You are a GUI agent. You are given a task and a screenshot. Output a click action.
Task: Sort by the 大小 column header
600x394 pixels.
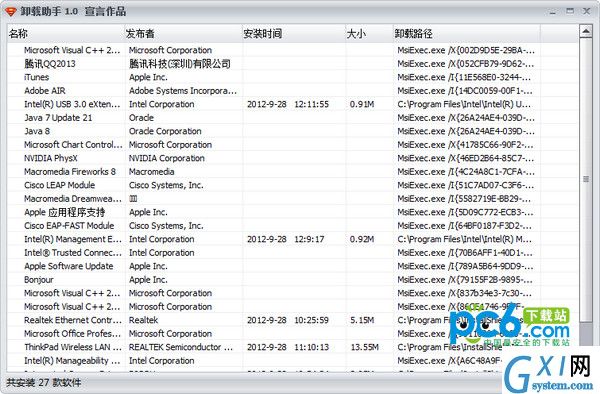pos(369,34)
